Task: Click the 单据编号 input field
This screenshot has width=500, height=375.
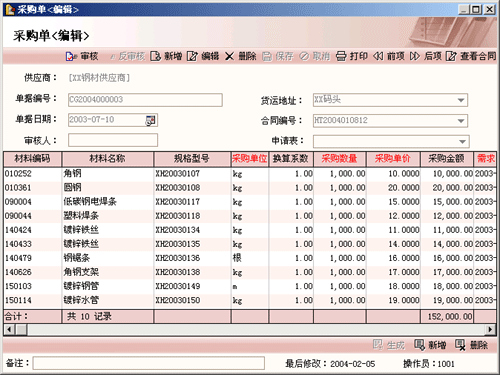Action: pyautogui.click(x=145, y=100)
